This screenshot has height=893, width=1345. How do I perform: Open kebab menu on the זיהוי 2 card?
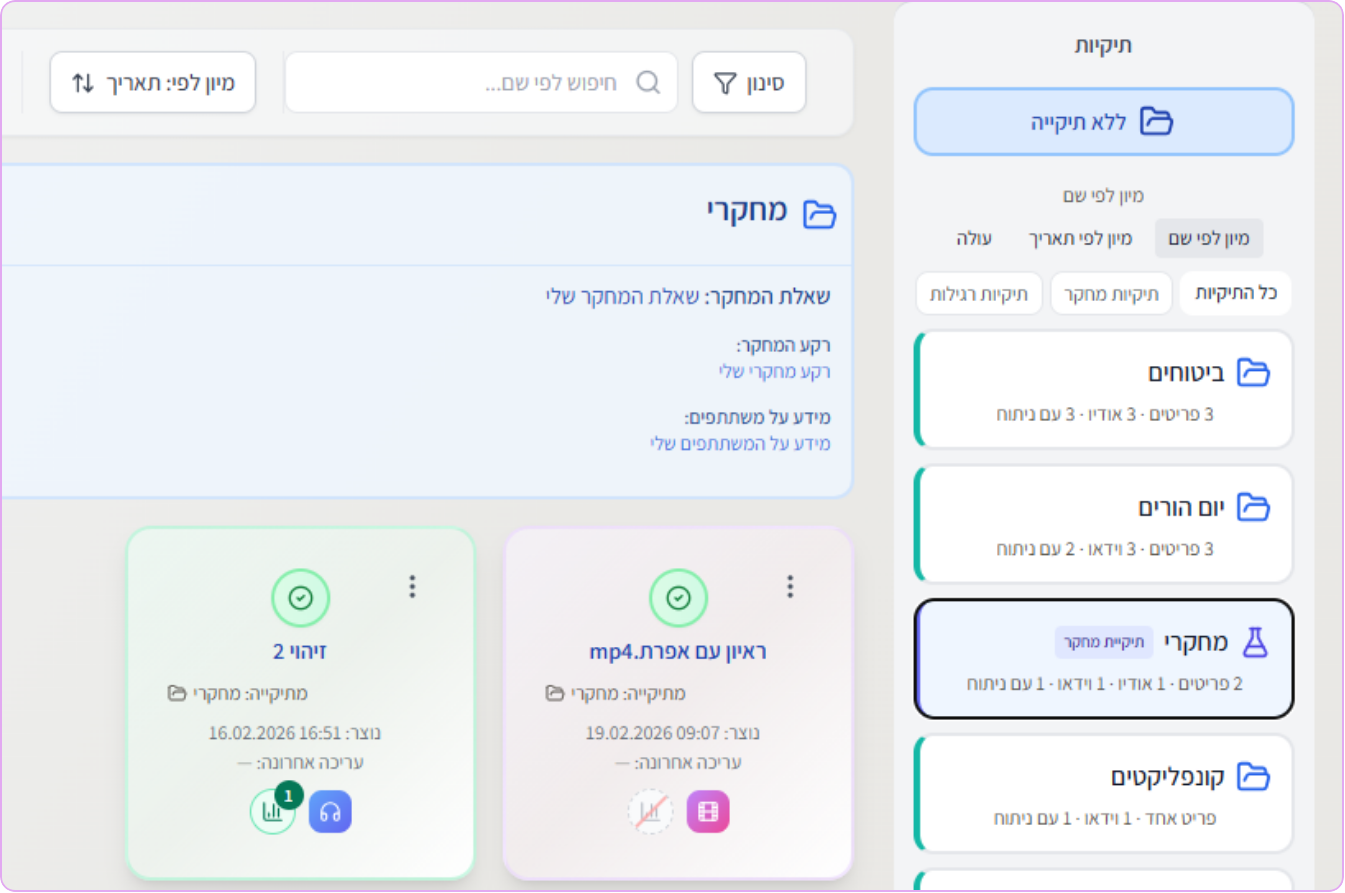[411, 586]
